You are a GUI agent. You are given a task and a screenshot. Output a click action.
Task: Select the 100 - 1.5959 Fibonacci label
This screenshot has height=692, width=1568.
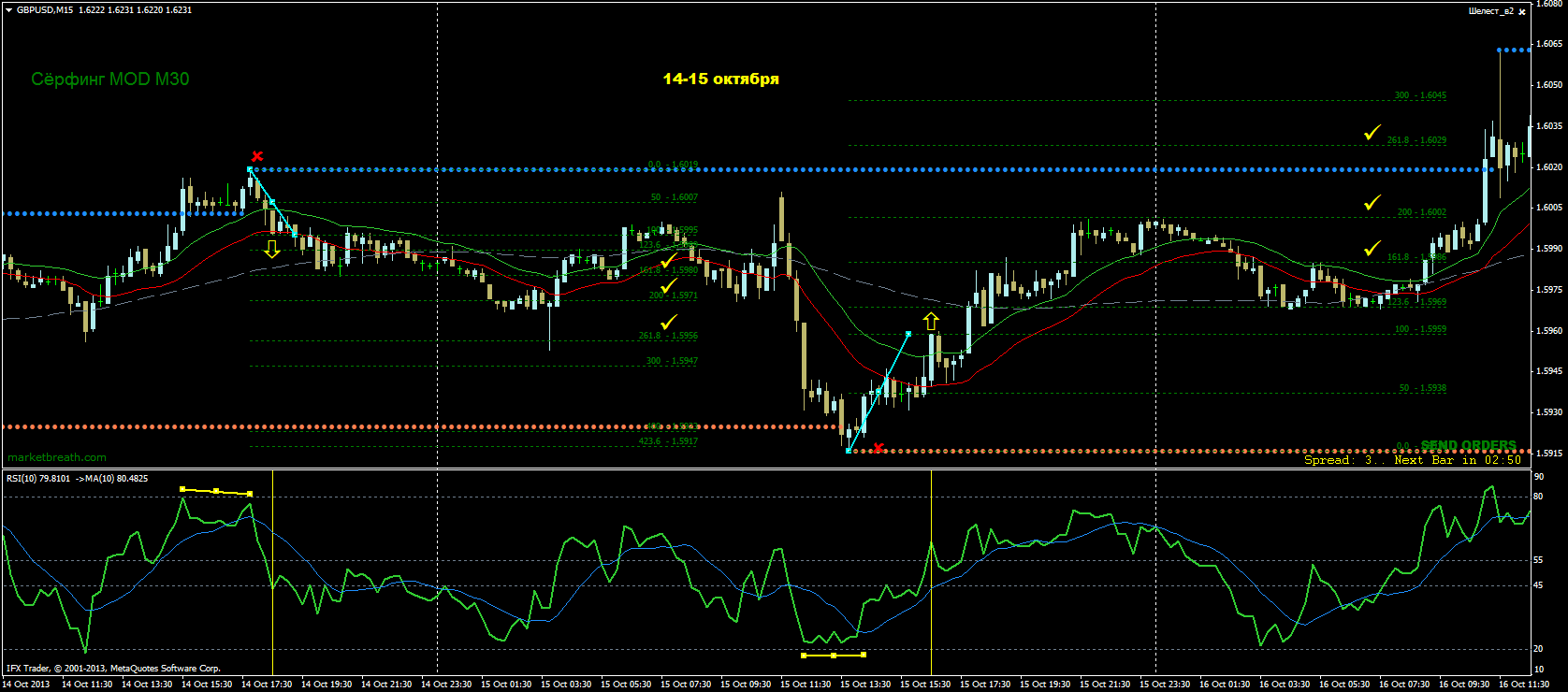point(1420,329)
